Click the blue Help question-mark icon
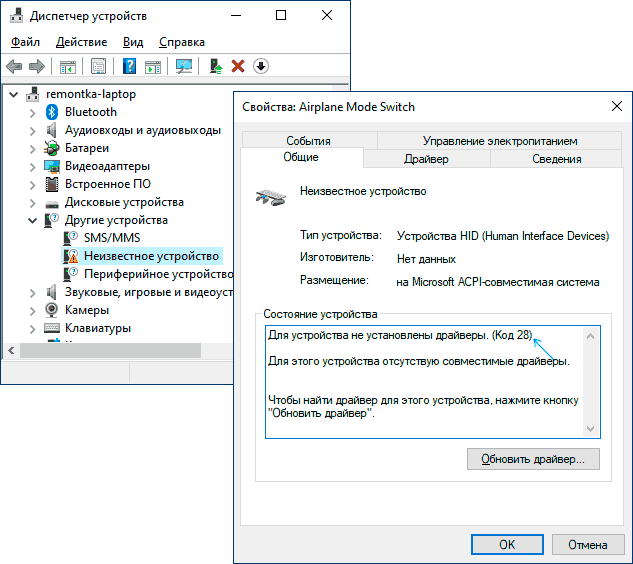Image resolution: width=633 pixels, height=564 pixels. pyautogui.click(x=129, y=66)
